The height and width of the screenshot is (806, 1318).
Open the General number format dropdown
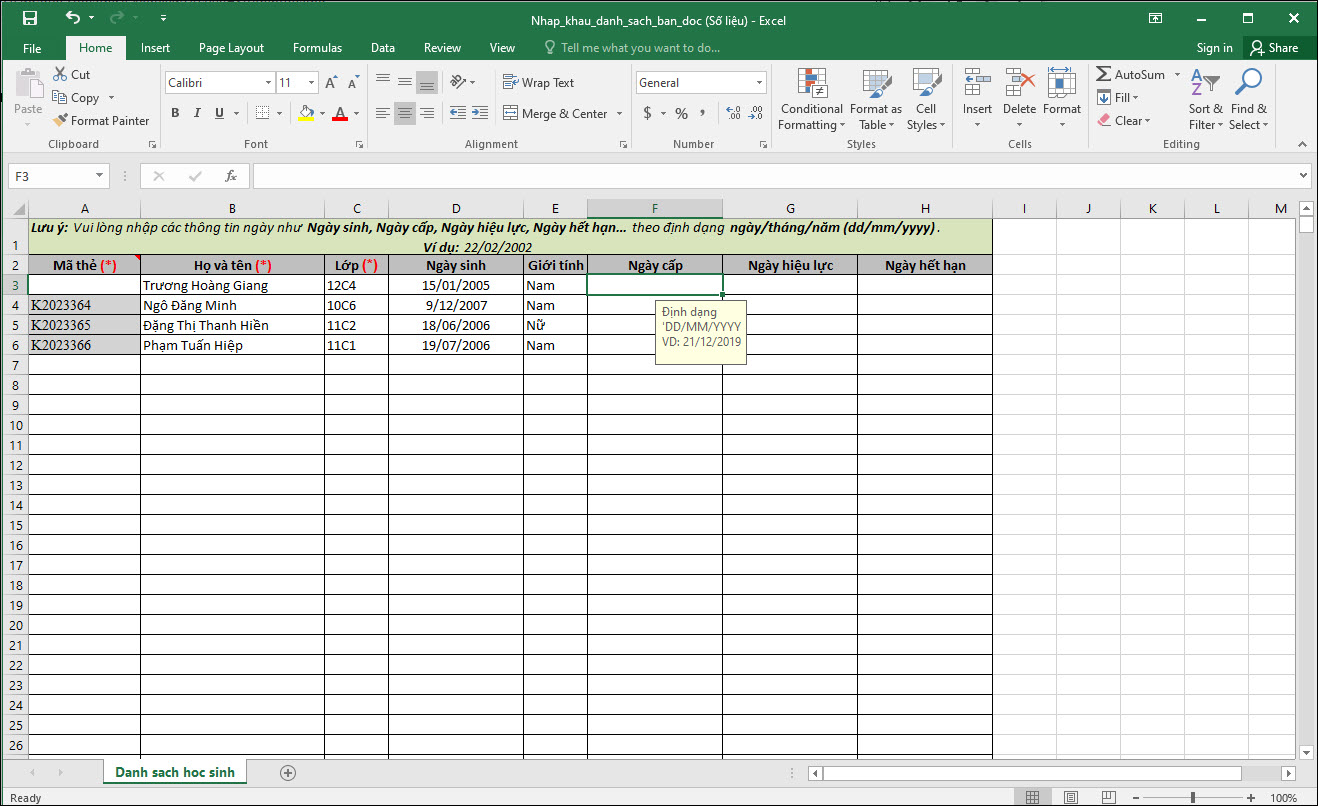click(760, 83)
